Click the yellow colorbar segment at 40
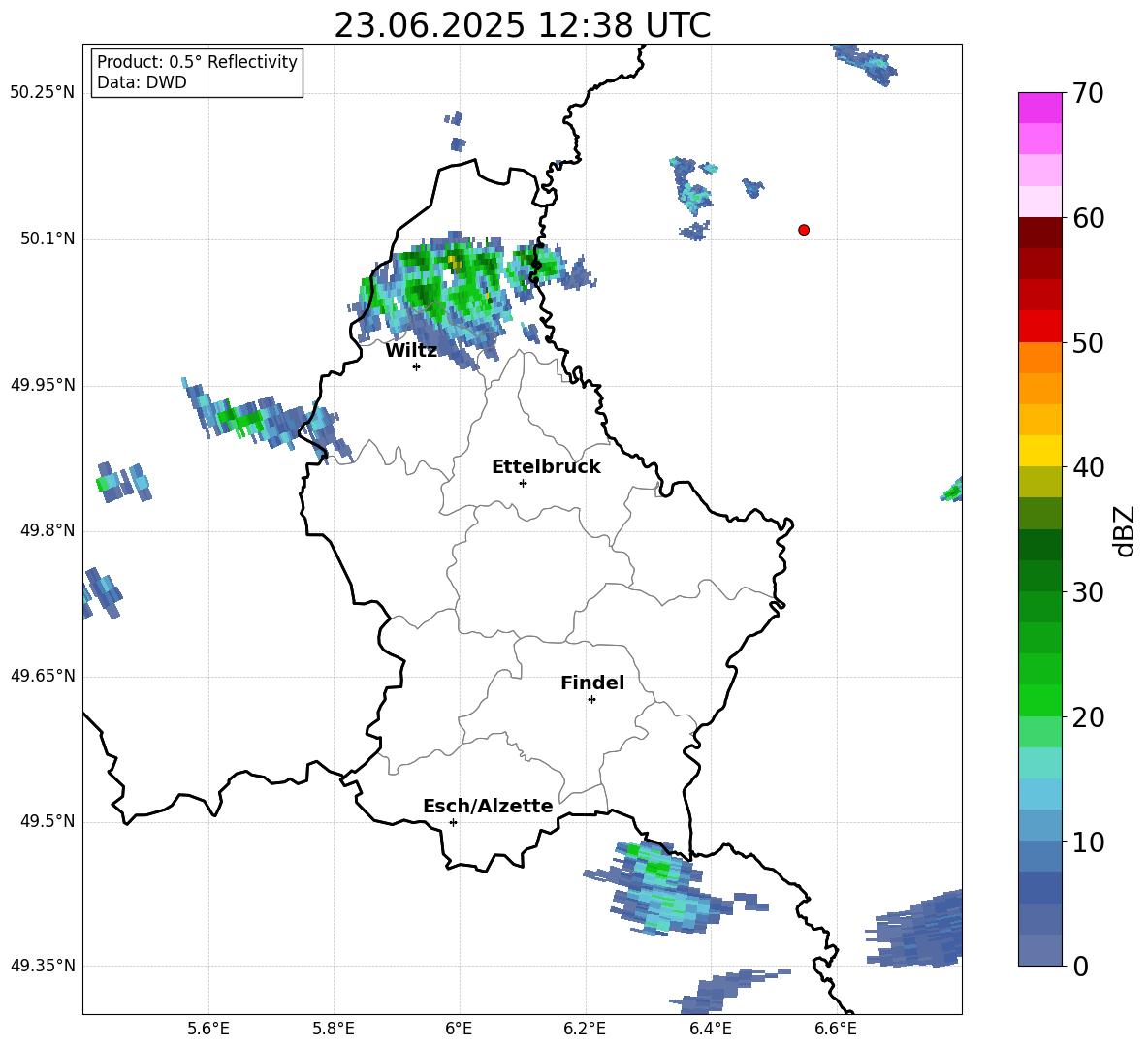Viewport: 1148px width, 1048px height. (1039, 451)
